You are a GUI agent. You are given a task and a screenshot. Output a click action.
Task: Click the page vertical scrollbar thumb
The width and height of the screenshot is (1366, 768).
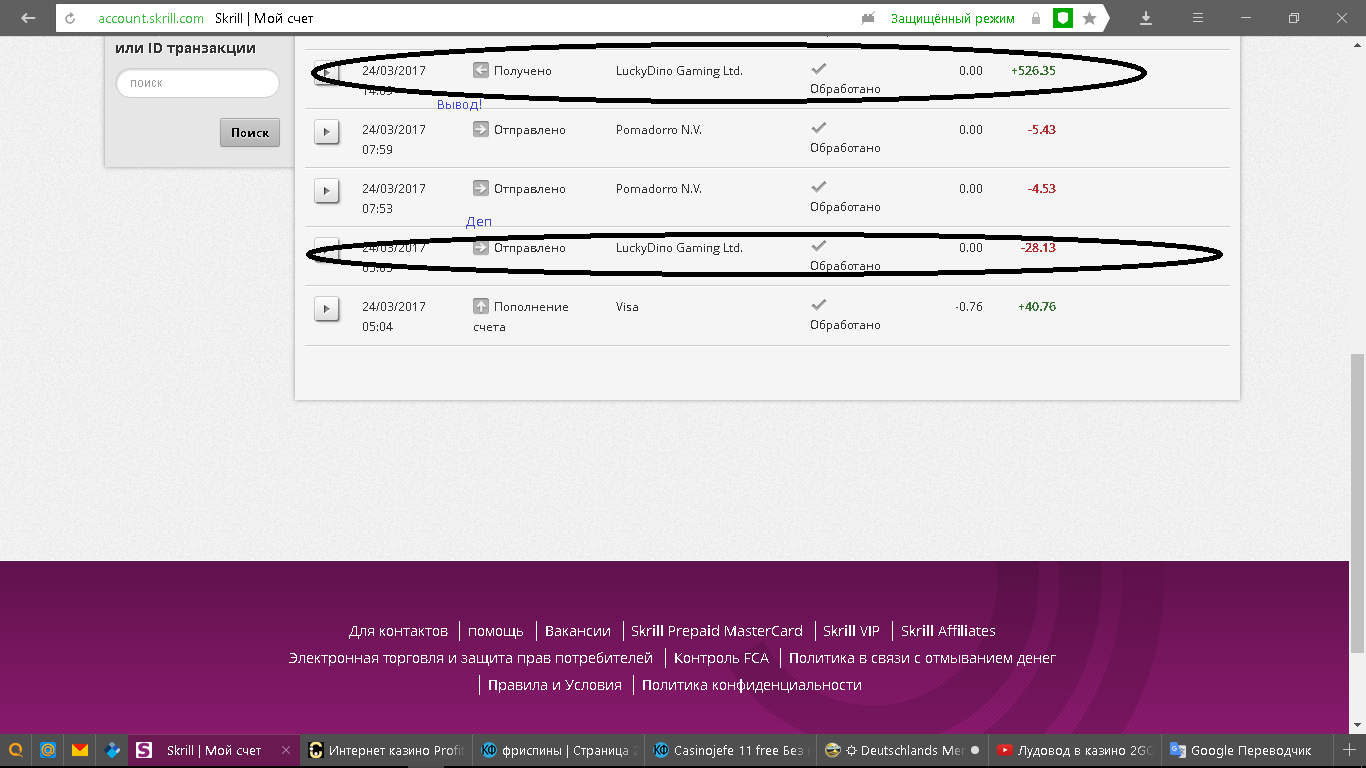point(1357,501)
